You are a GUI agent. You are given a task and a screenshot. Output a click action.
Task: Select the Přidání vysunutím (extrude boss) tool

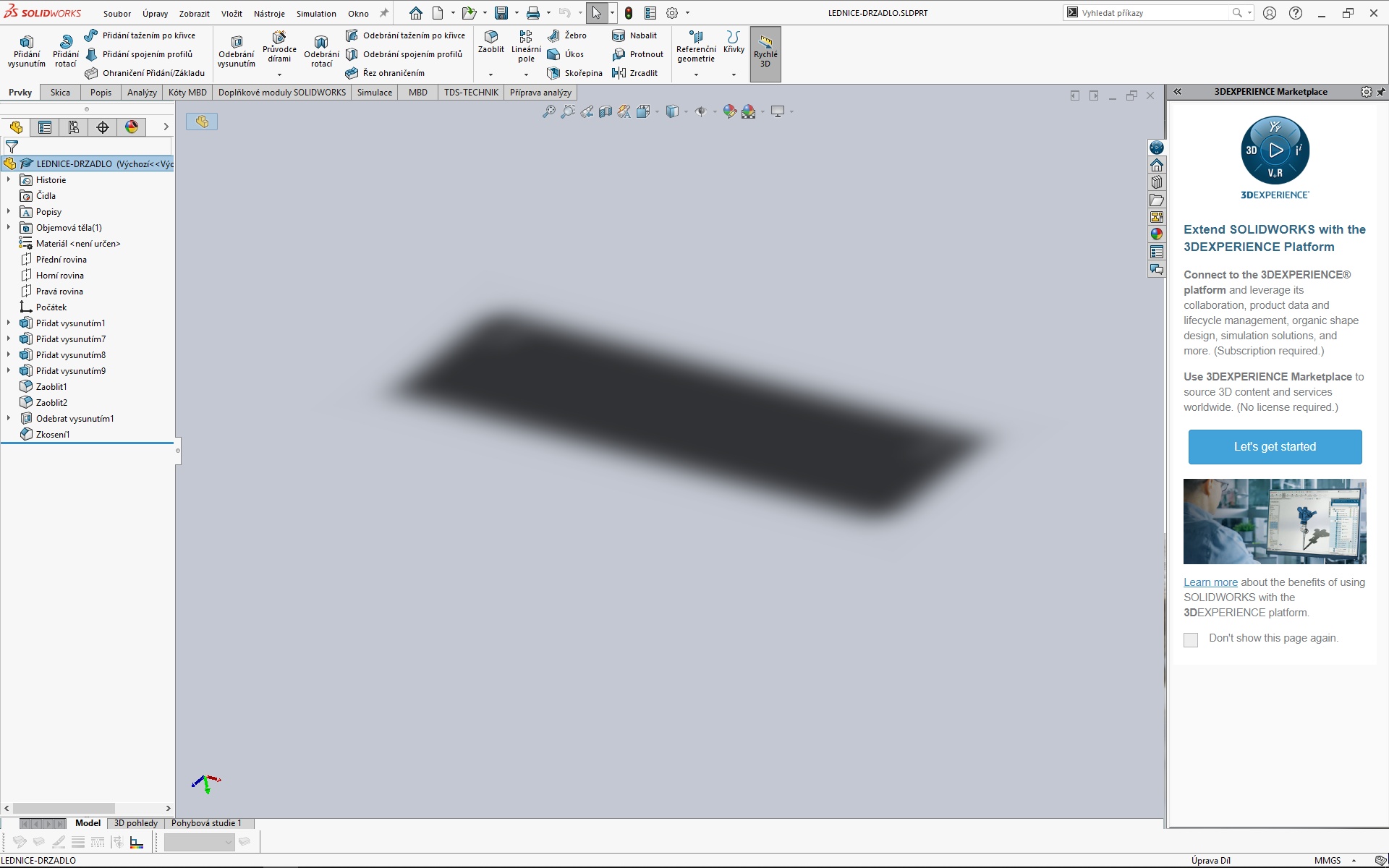point(27,51)
